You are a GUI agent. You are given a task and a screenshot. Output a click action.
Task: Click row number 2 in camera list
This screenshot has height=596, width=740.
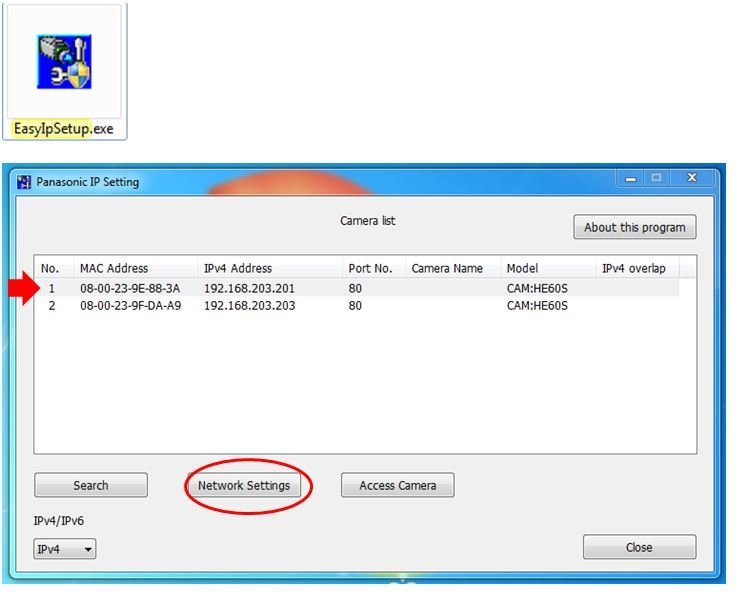tap(51, 306)
